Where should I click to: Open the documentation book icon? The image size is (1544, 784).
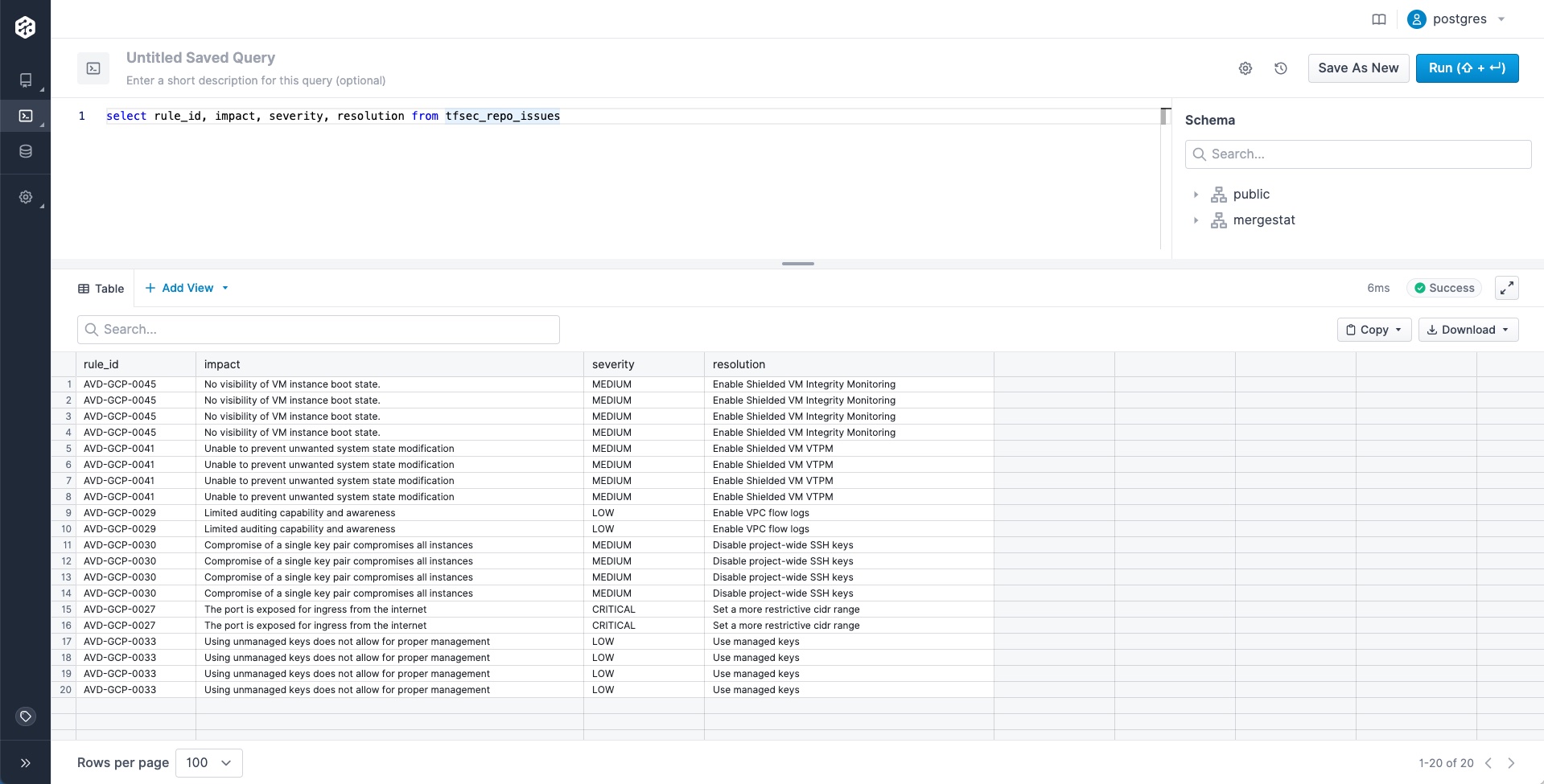coord(1379,19)
